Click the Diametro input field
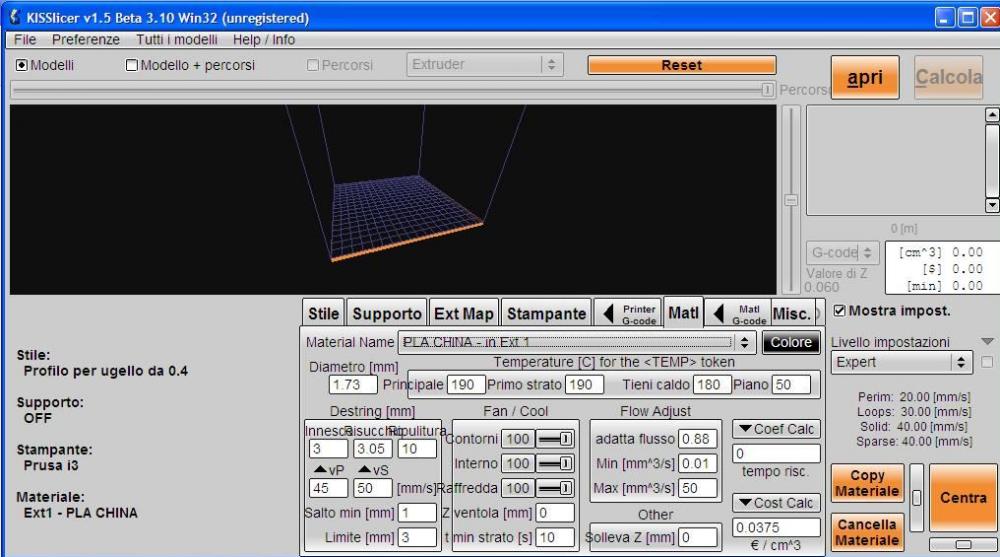 point(352,384)
